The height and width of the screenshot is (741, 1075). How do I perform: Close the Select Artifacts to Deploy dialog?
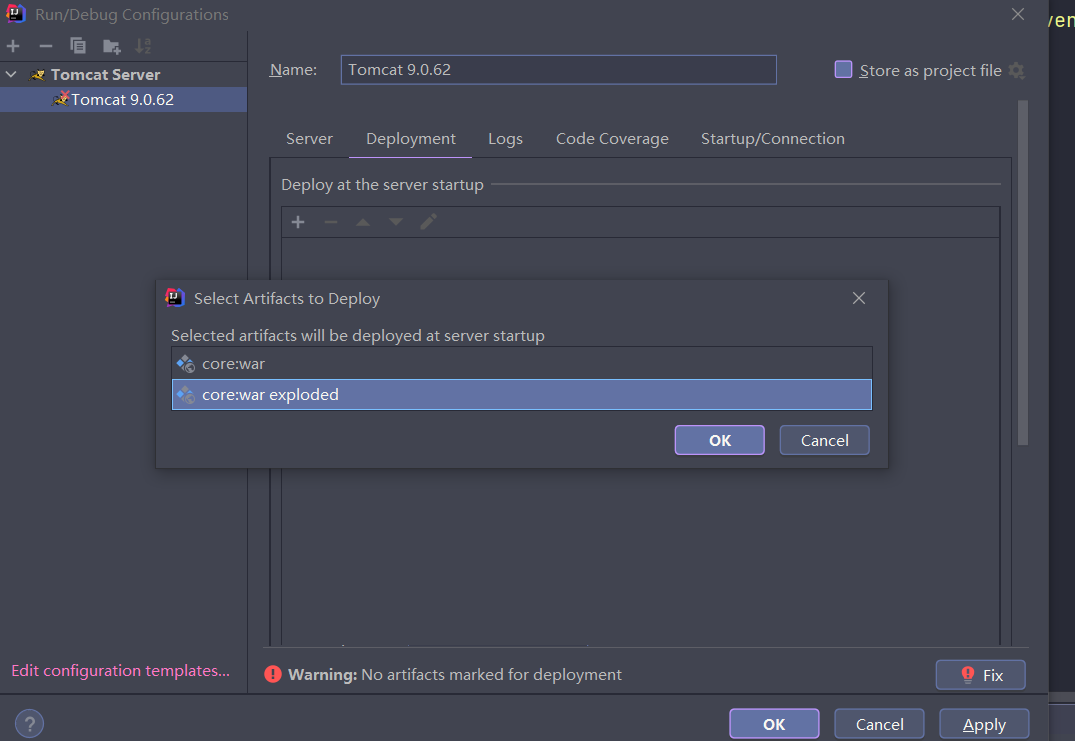point(859,298)
